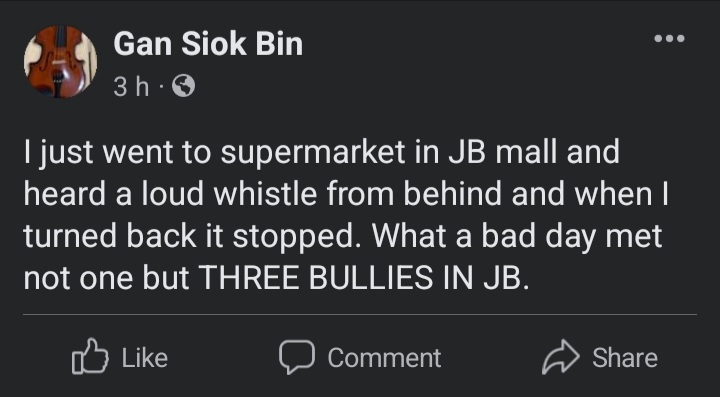This screenshot has width=720, height=397.
Task: Click the curved arrow share icon
Action: point(560,357)
